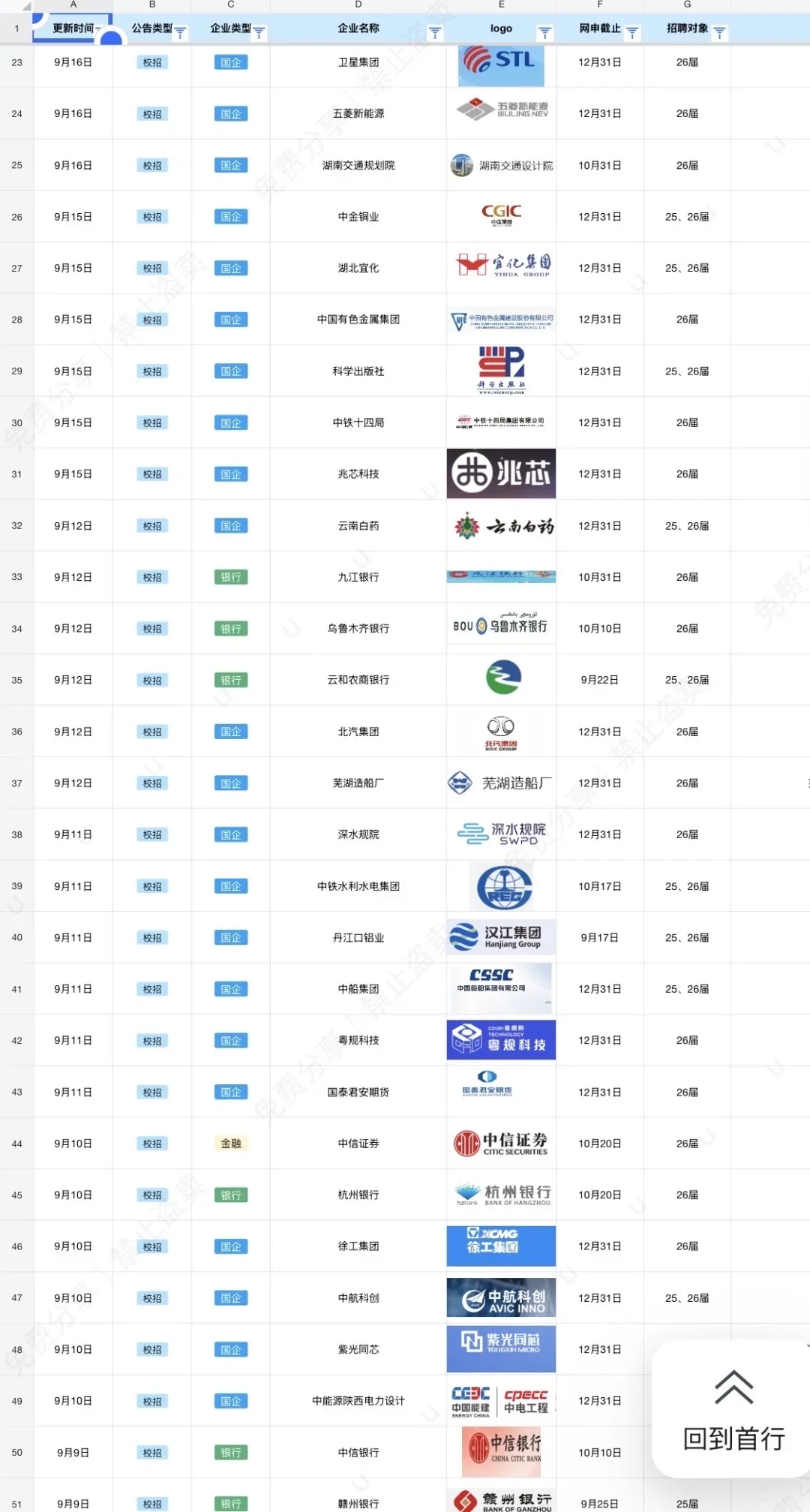This screenshot has height=1512, width=810.
Task: Click the 杭州银行 logo image
Action: 502,1195
